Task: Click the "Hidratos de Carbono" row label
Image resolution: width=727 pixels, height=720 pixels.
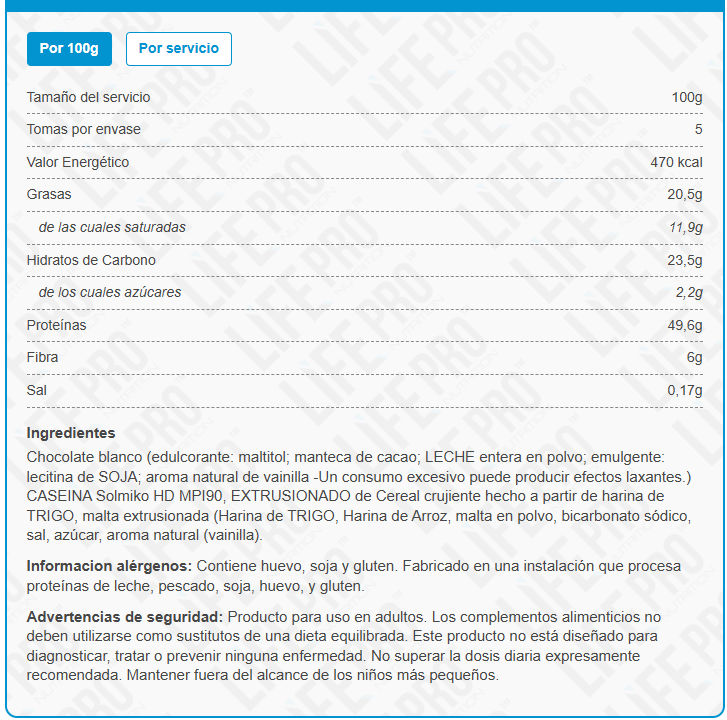Action: click(x=91, y=260)
